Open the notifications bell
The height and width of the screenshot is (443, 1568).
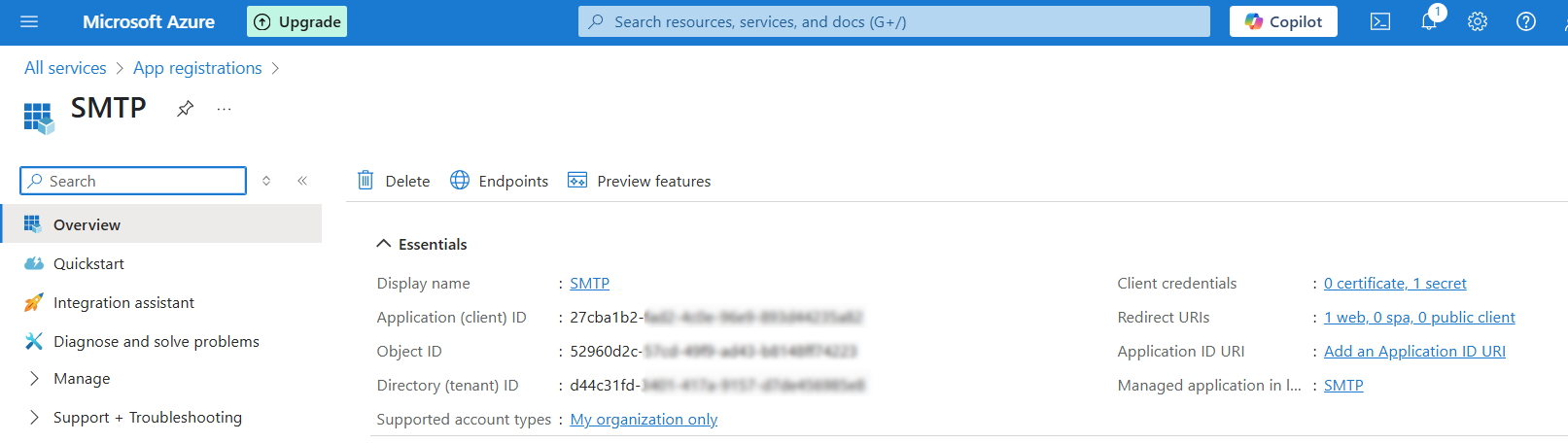[1429, 21]
